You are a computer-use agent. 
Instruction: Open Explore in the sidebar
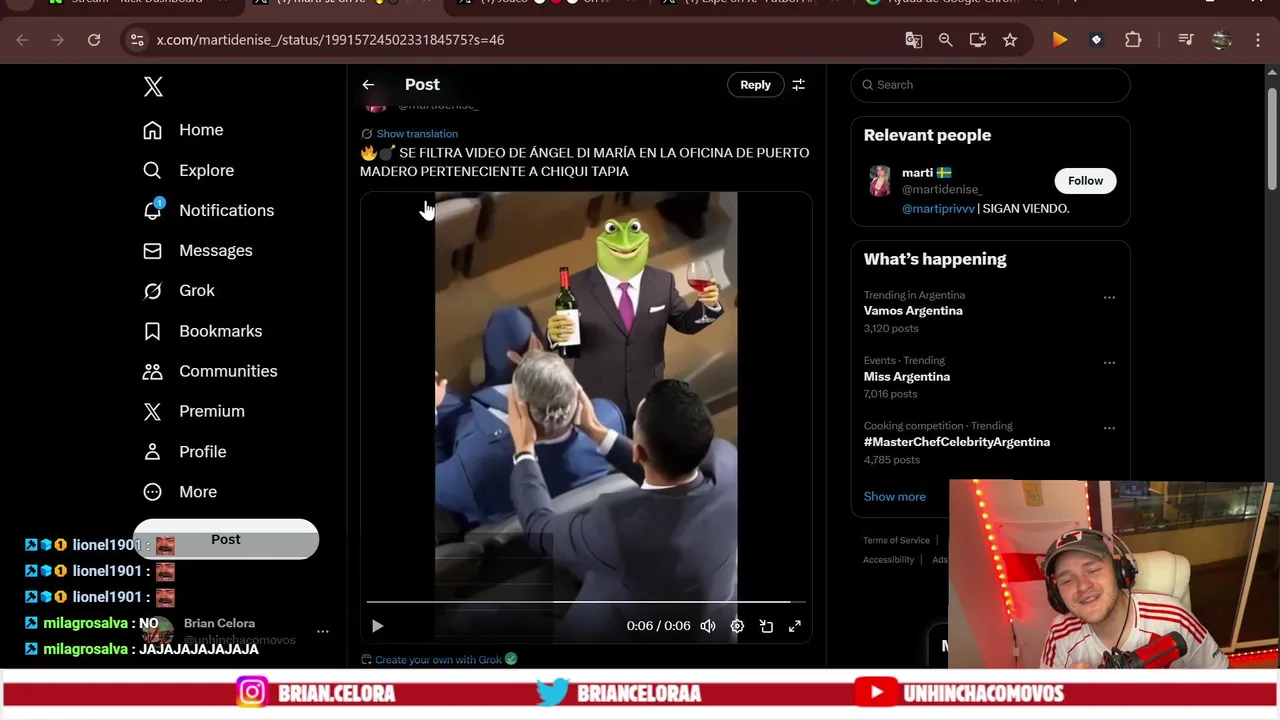[188, 170]
